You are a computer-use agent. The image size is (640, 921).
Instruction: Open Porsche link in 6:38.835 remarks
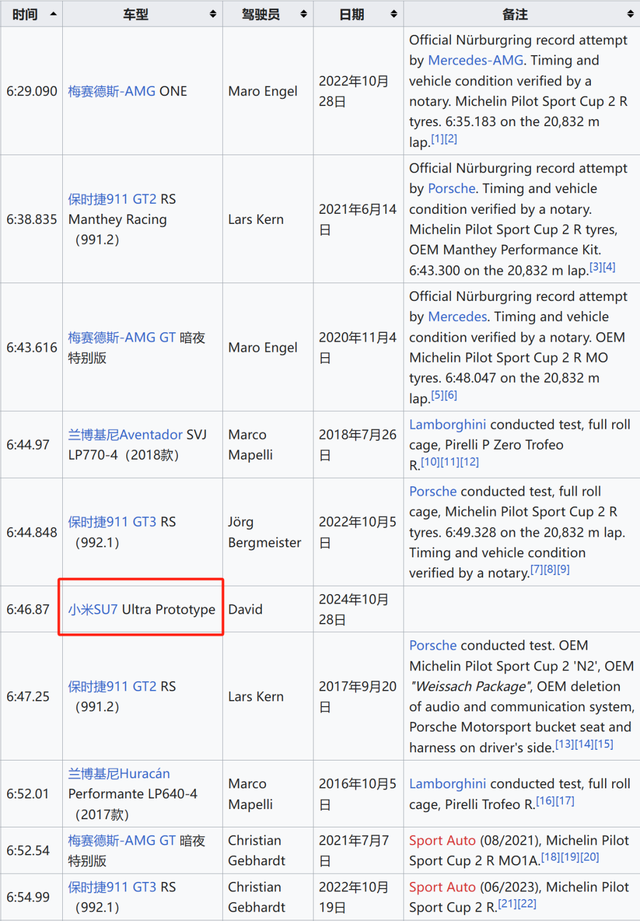pyautogui.click(x=452, y=189)
